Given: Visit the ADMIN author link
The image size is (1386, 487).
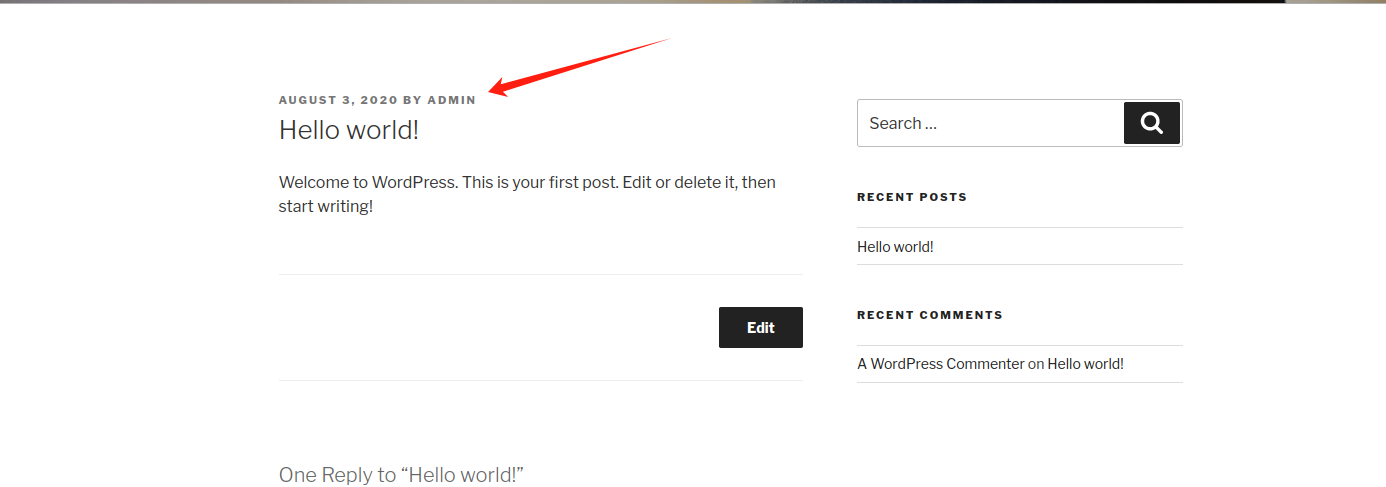Looking at the screenshot, I should click(x=452, y=100).
